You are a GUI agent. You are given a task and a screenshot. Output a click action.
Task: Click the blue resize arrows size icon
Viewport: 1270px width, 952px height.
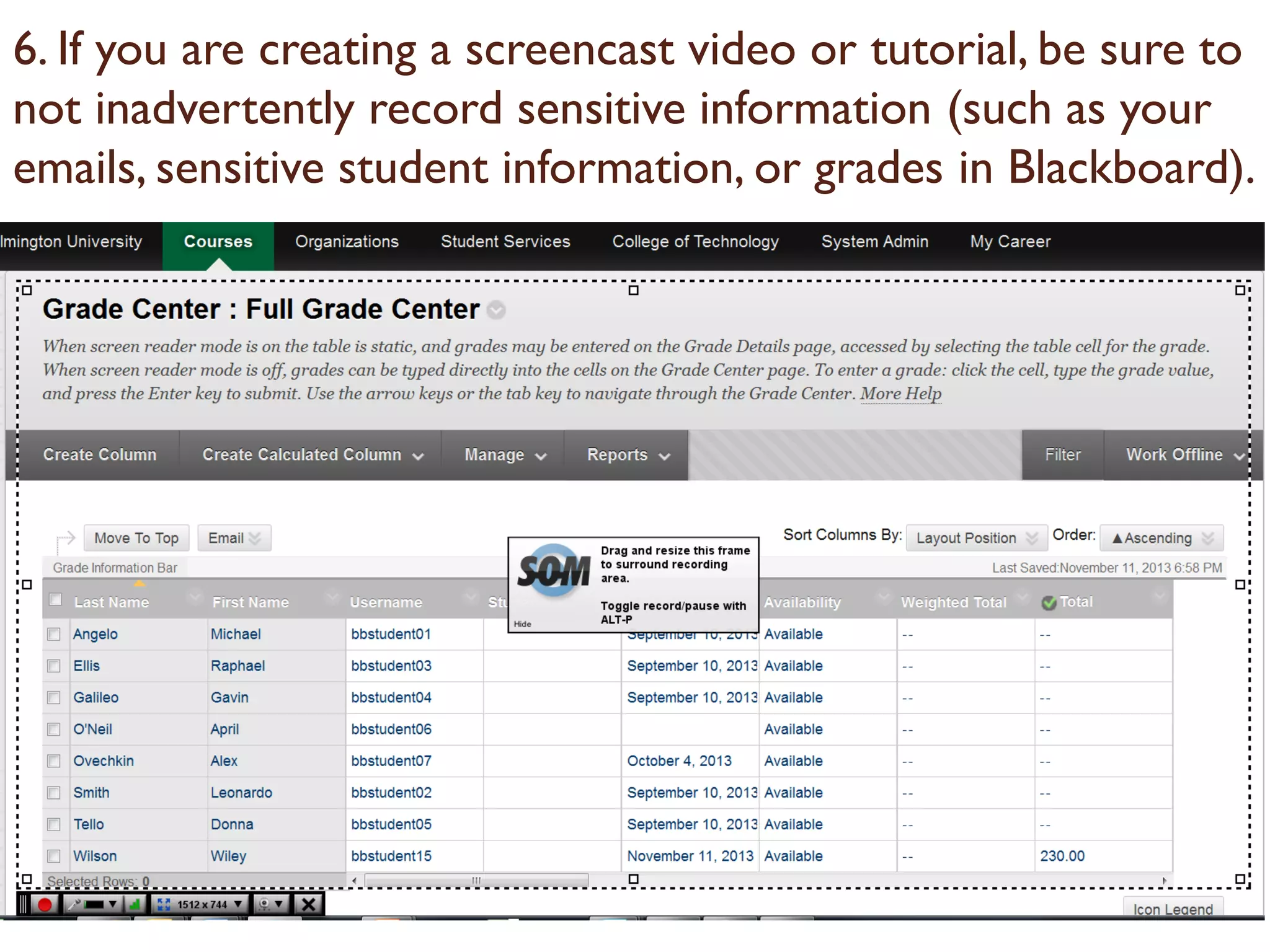[164, 904]
